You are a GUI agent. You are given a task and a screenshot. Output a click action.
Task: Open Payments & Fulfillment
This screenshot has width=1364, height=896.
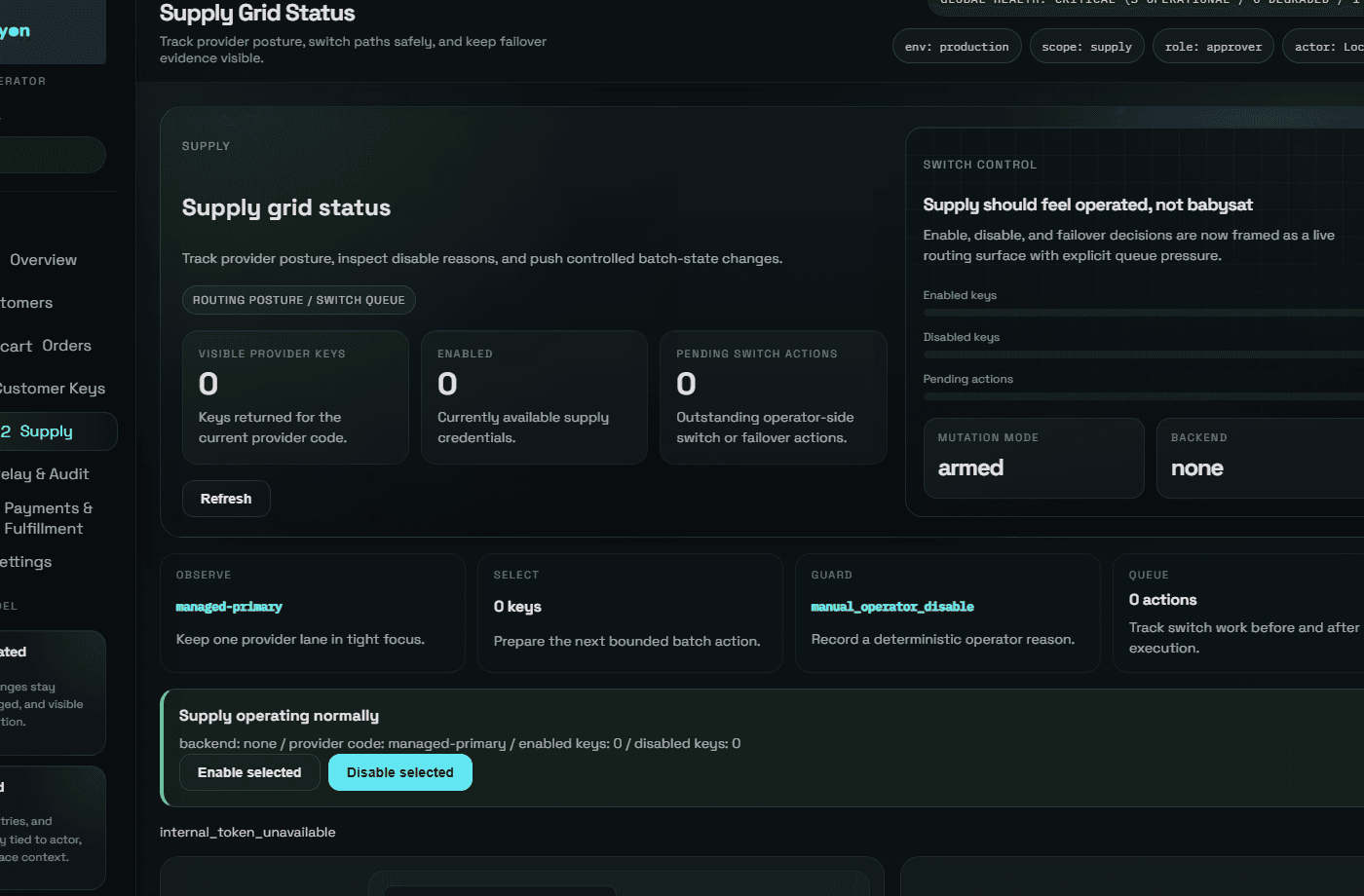(x=49, y=517)
